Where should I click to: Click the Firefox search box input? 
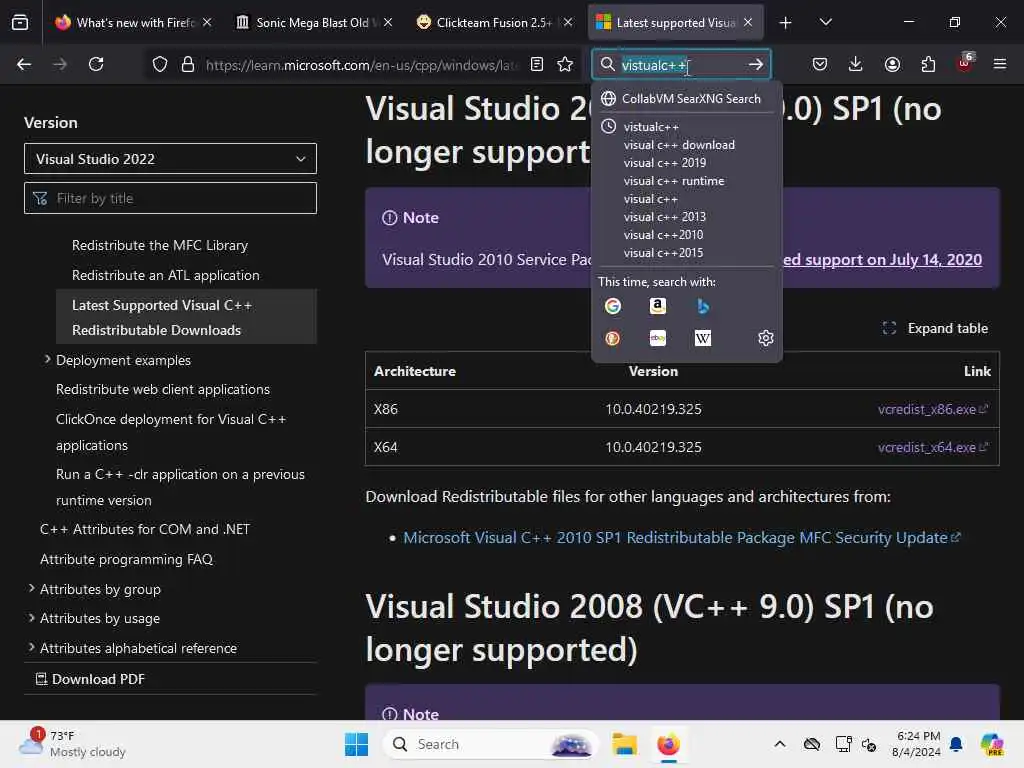tap(679, 65)
